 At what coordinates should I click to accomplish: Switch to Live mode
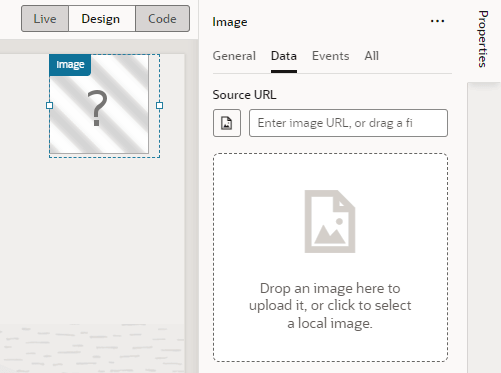coord(45,19)
